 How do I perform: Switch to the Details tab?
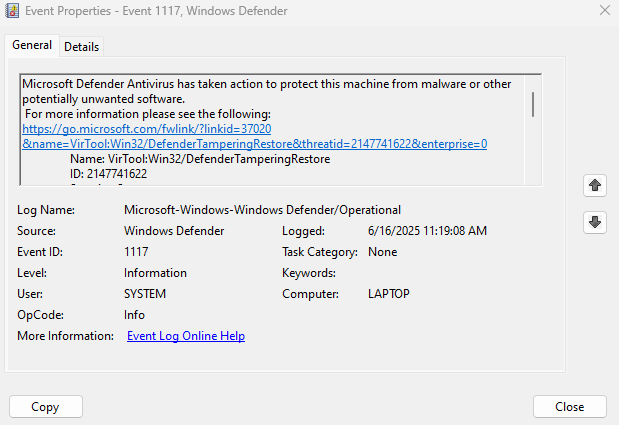tap(81, 47)
